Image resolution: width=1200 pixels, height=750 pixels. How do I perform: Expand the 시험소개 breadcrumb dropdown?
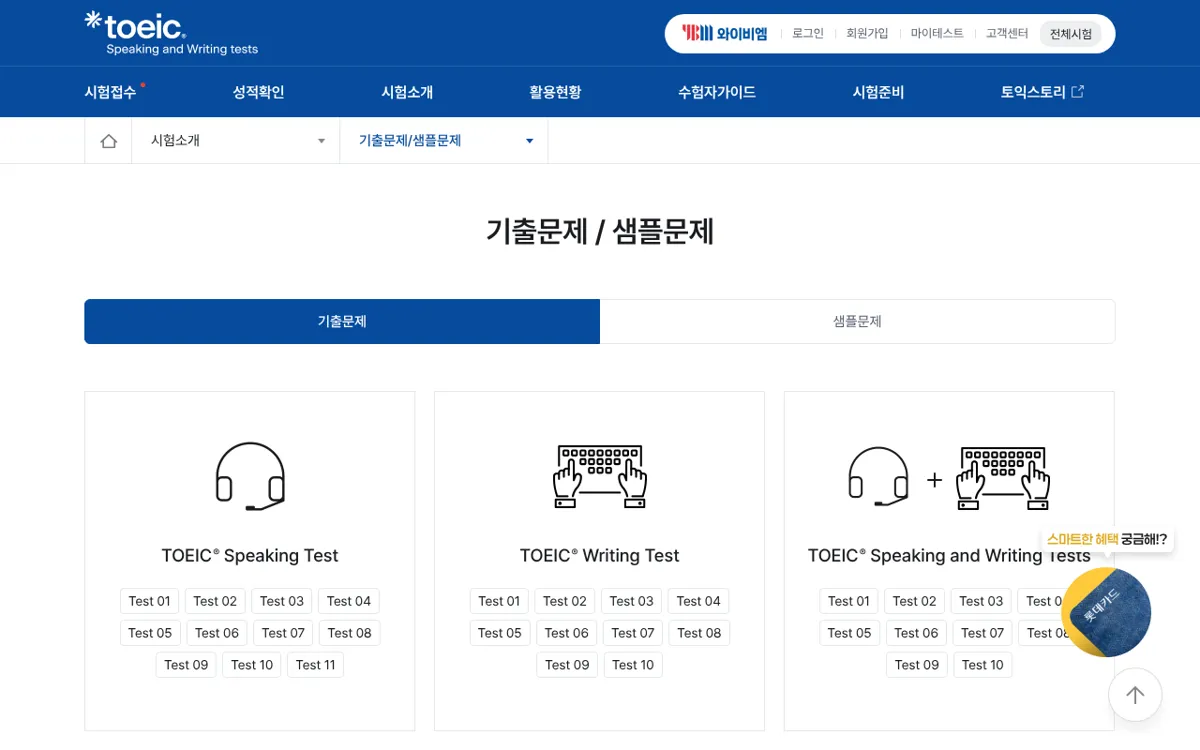(x=235, y=141)
